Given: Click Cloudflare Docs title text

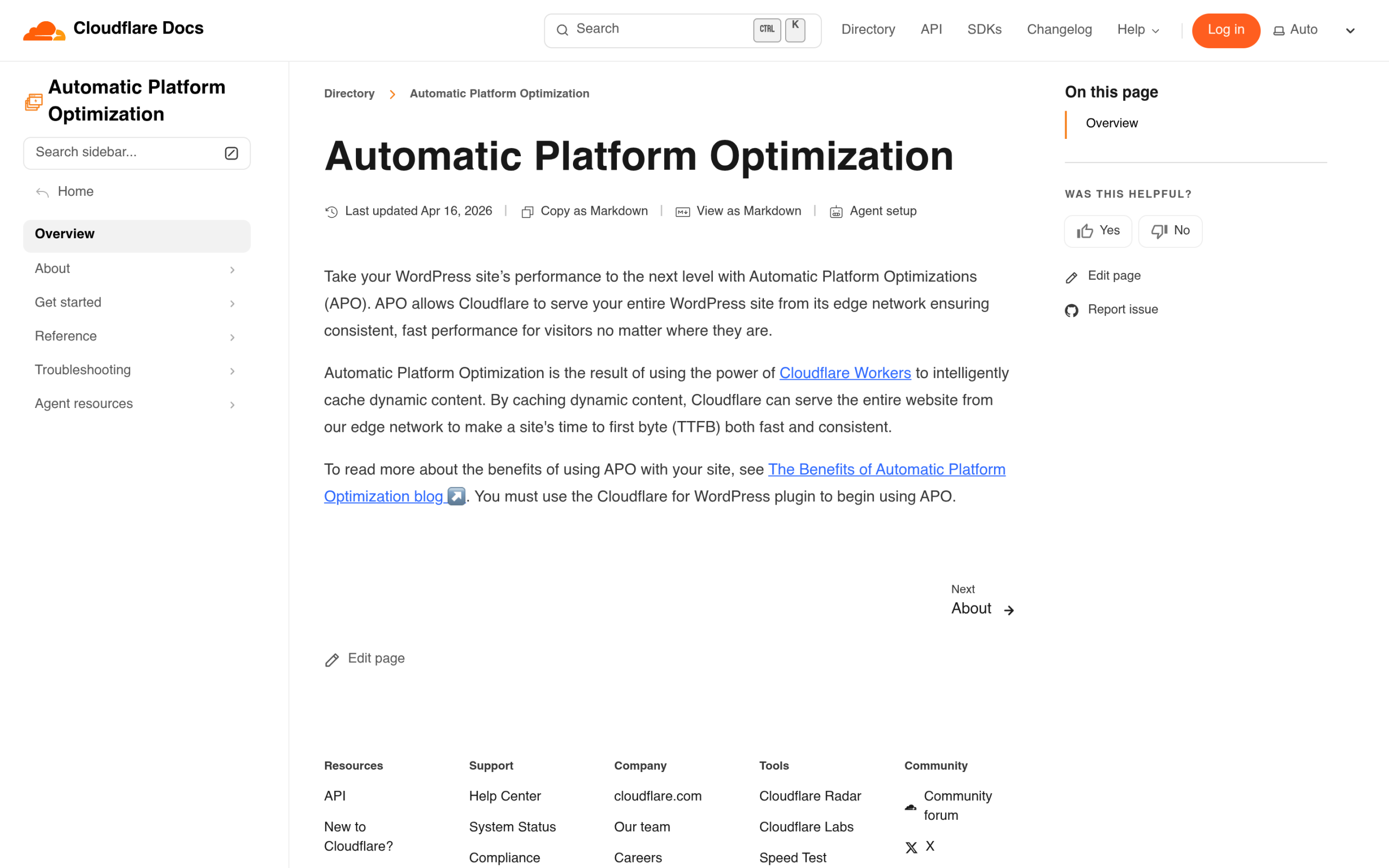Looking at the screenshot, I should point(138,28).
